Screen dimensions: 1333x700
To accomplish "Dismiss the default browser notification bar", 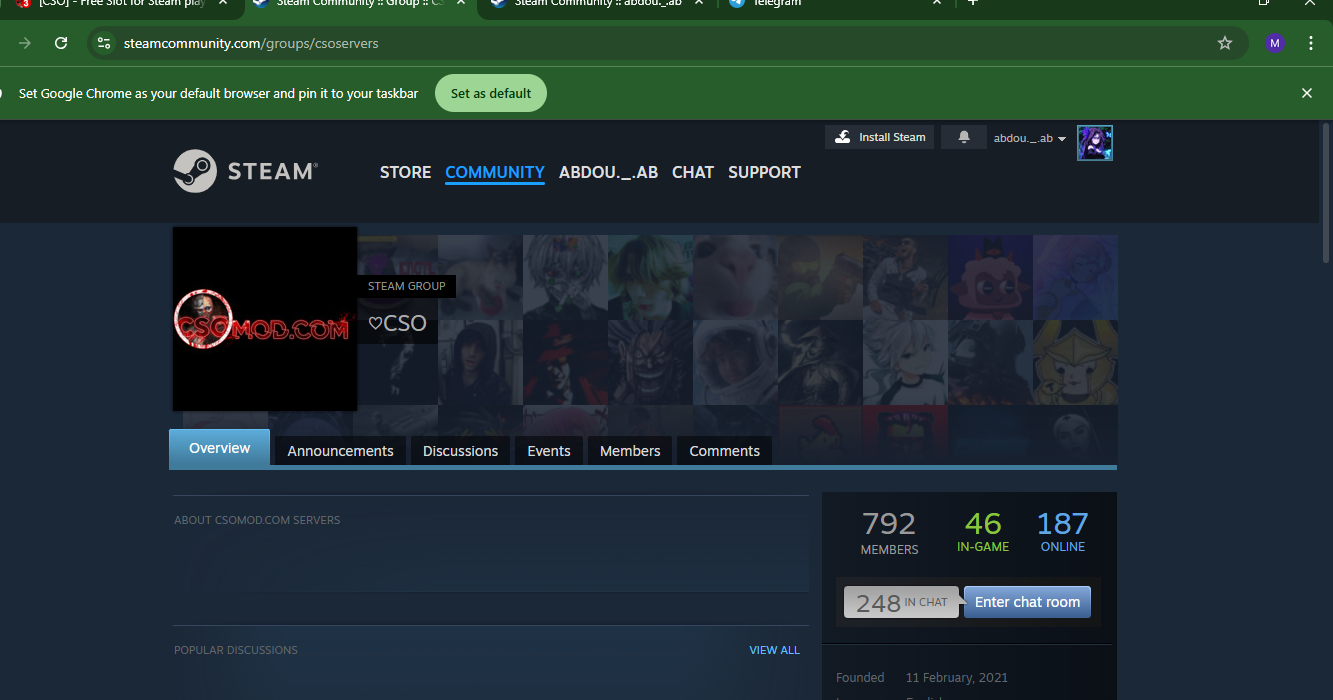I will pos(1306,93).
